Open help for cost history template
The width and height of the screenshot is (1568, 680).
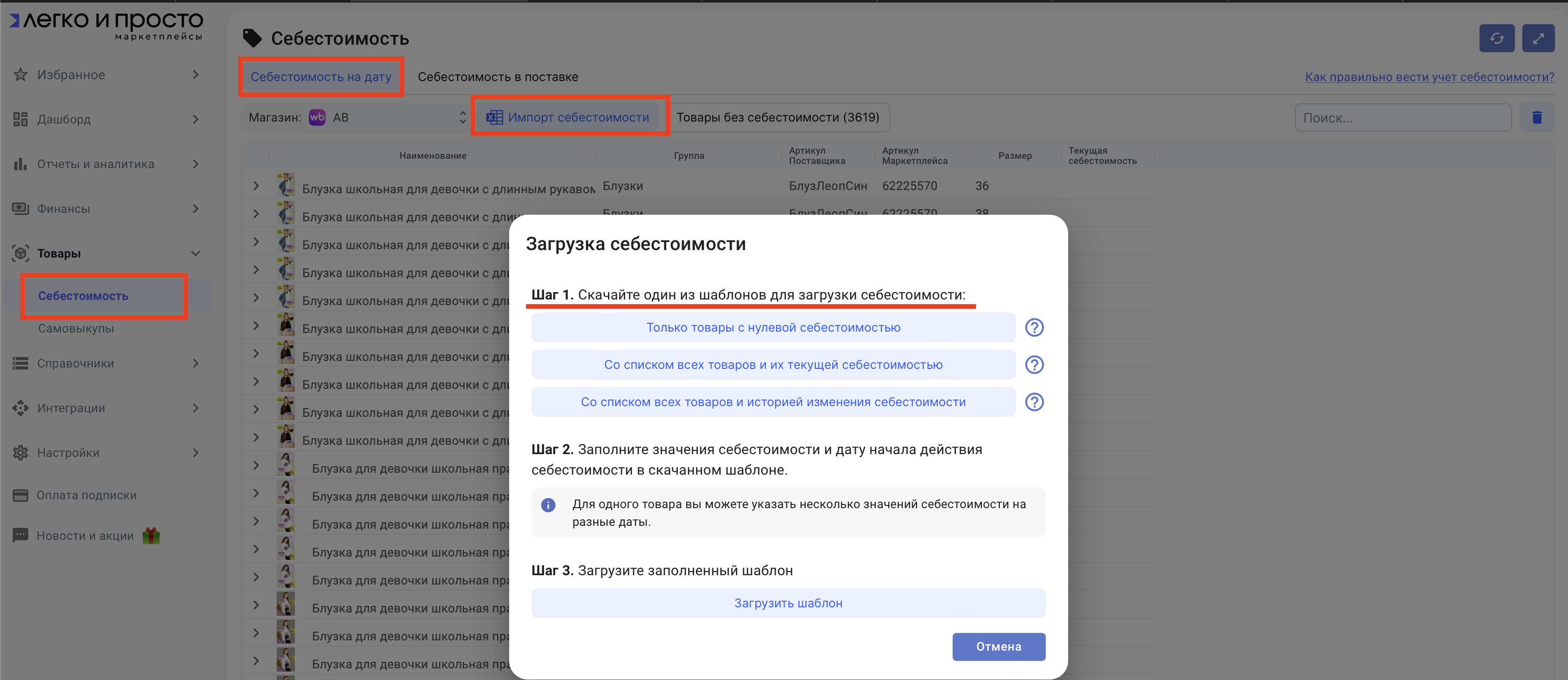tap(1034, 402)
